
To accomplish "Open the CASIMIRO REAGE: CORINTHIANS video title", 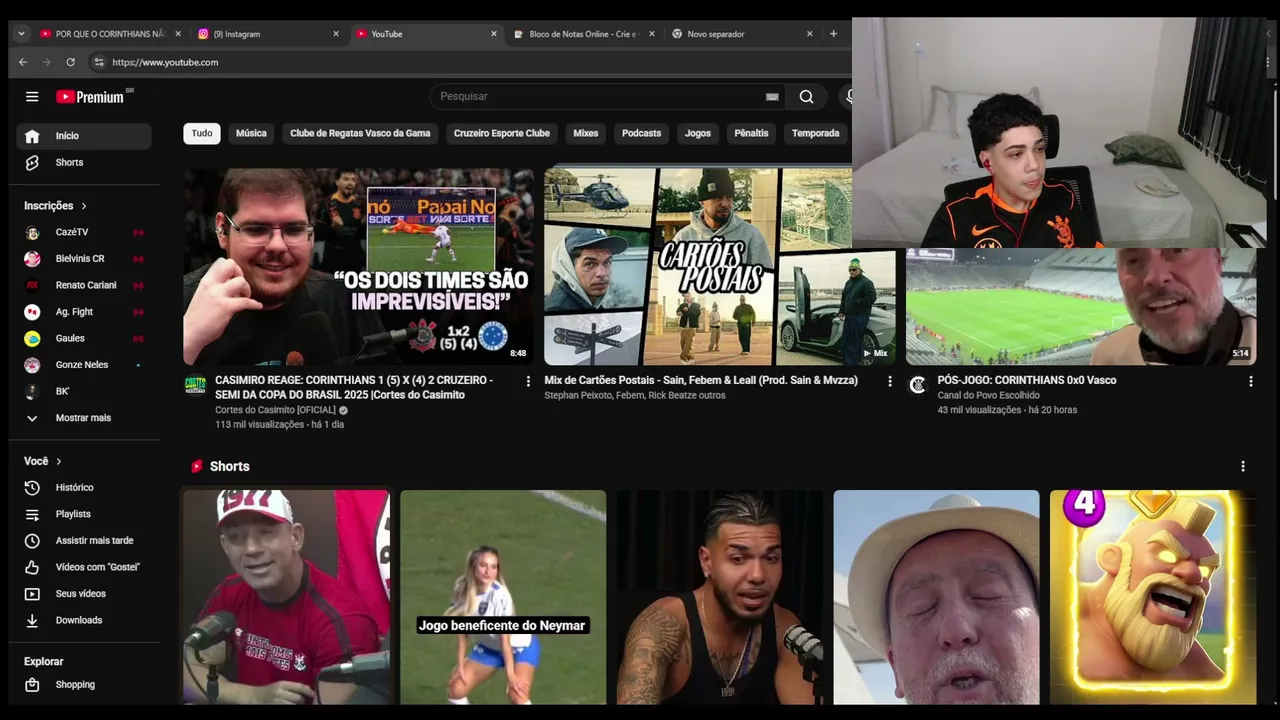I will (354, 387).
